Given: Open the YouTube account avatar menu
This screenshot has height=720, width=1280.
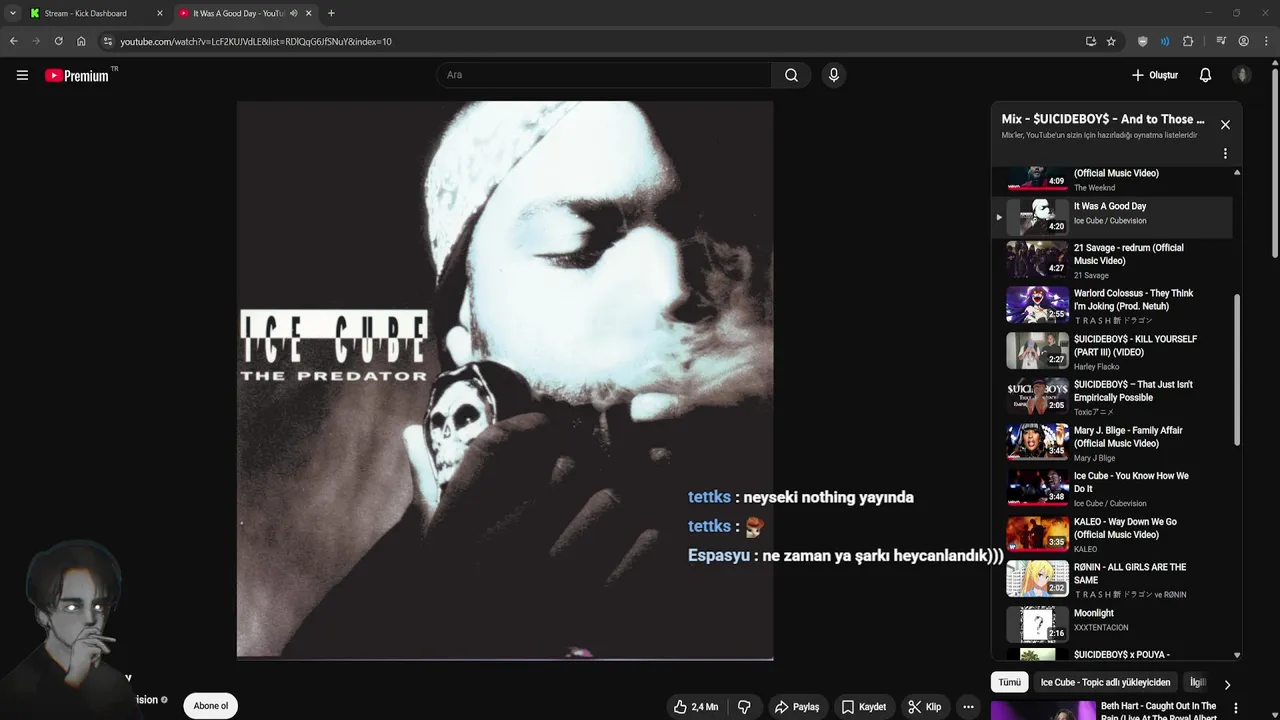Looking at the screenshot, I should [1242, 75].
